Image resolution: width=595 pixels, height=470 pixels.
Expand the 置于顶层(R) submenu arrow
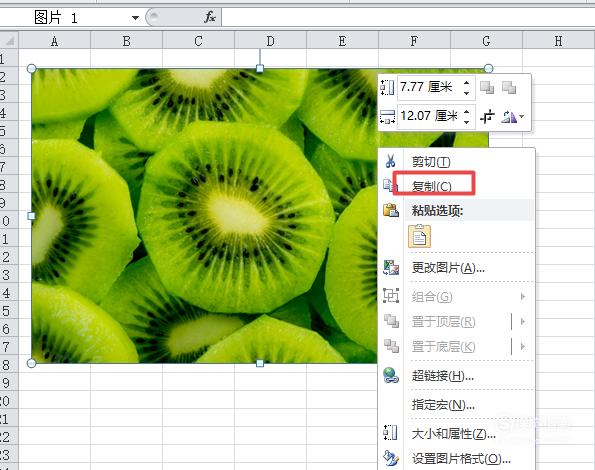coord(523,322)
